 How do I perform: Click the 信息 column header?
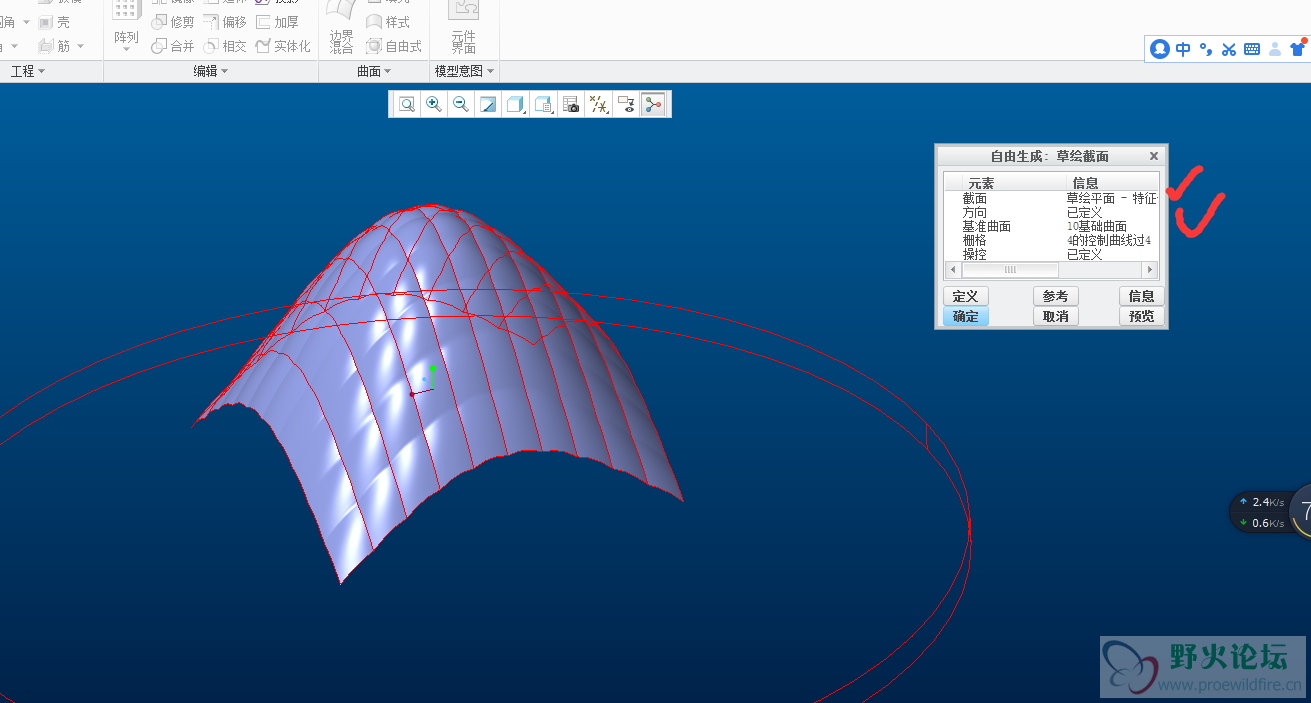1086,183
